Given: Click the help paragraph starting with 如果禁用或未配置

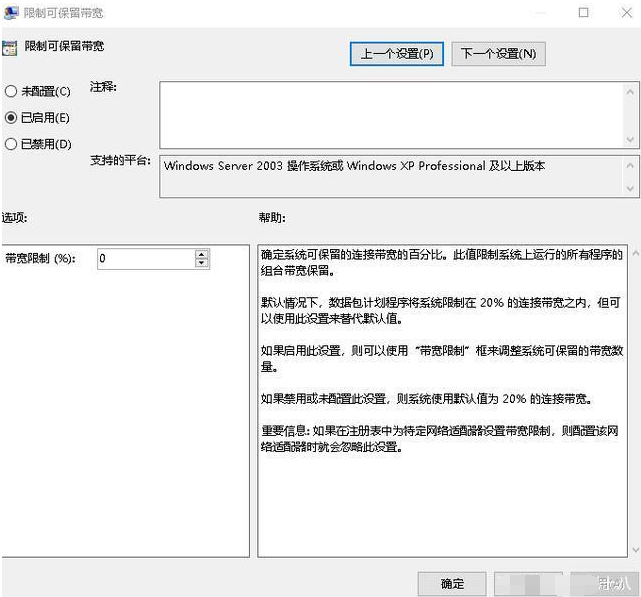Looking at the screenshot, I should pos(427,398).
